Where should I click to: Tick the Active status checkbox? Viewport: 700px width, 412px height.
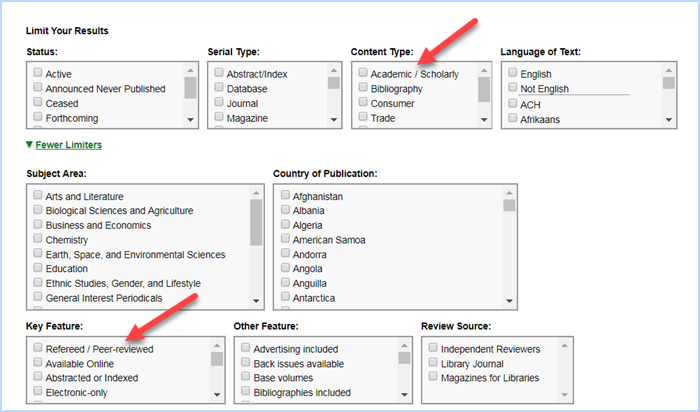click(38, 74)
